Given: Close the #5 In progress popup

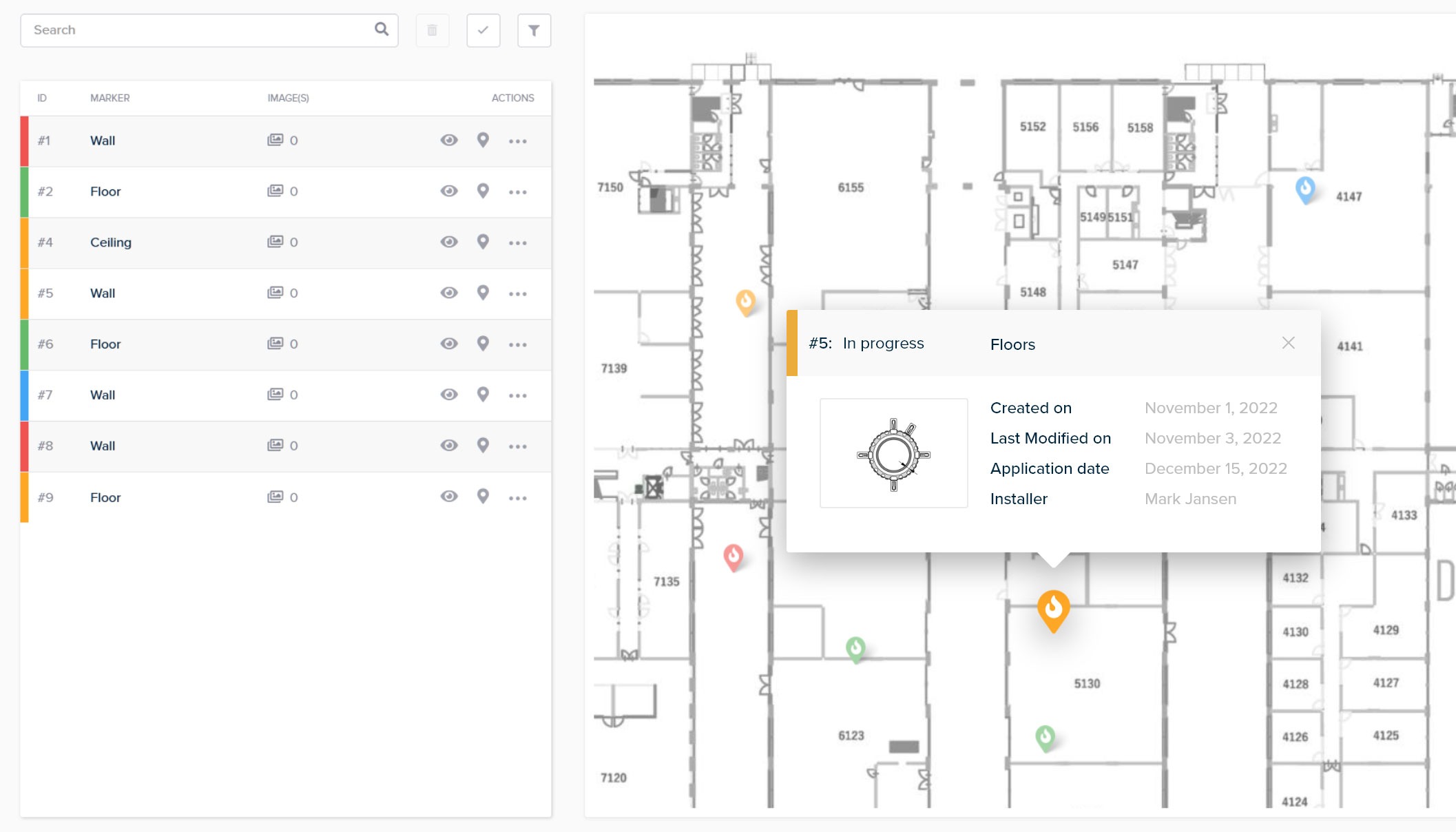Looking at the screenshot, I should pyautogui.click(x=1289, y=342).
